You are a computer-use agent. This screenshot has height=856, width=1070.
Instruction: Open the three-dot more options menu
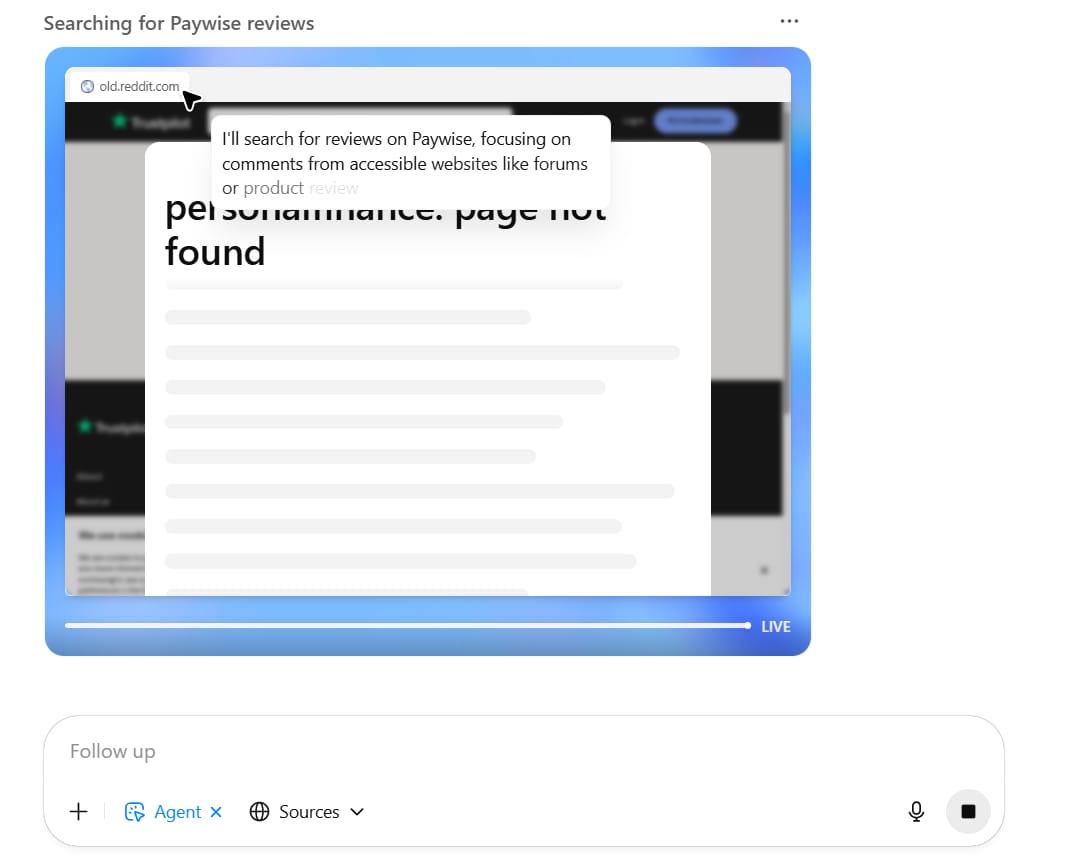789,21
